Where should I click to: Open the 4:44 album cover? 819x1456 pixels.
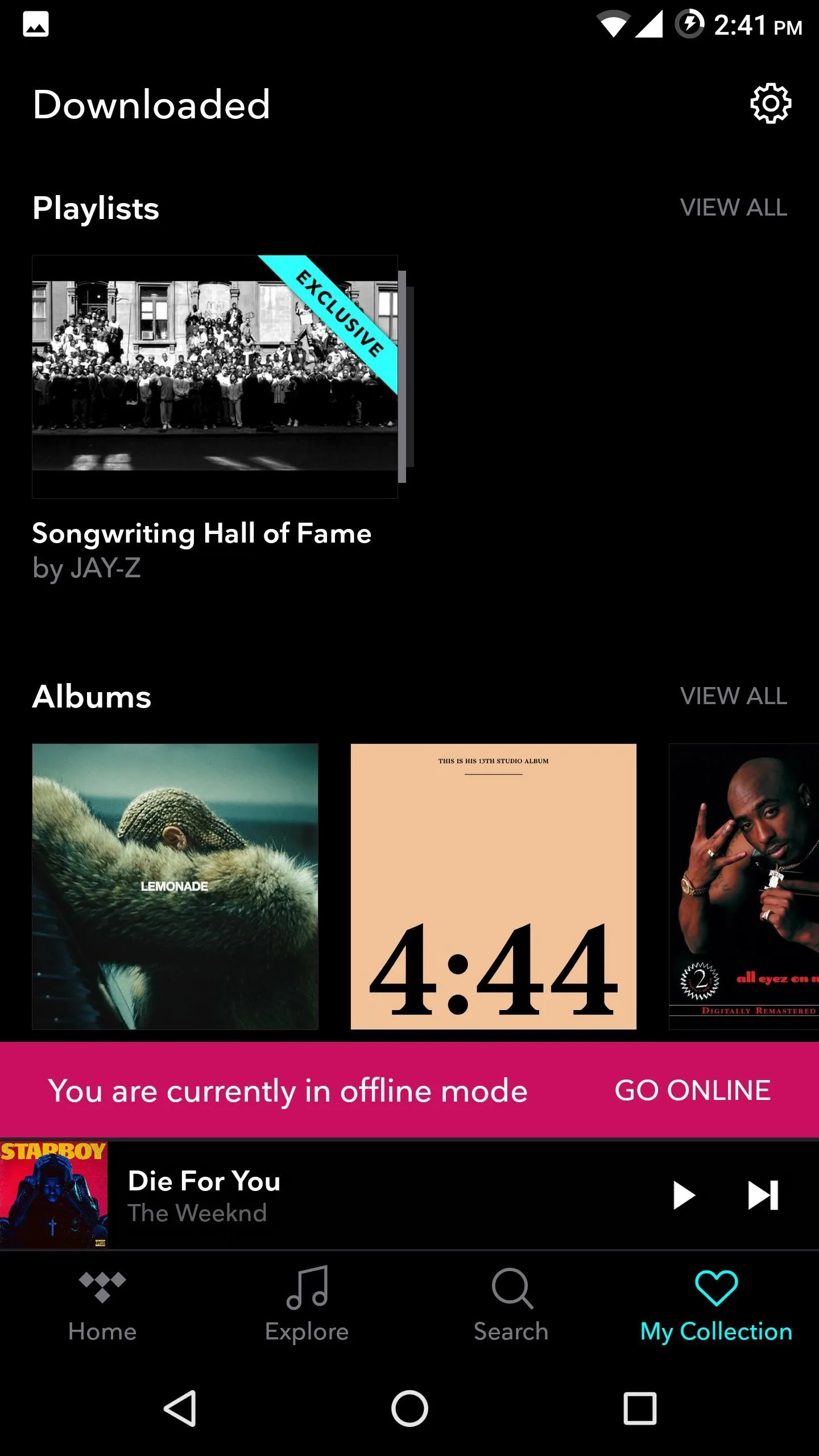494,886
